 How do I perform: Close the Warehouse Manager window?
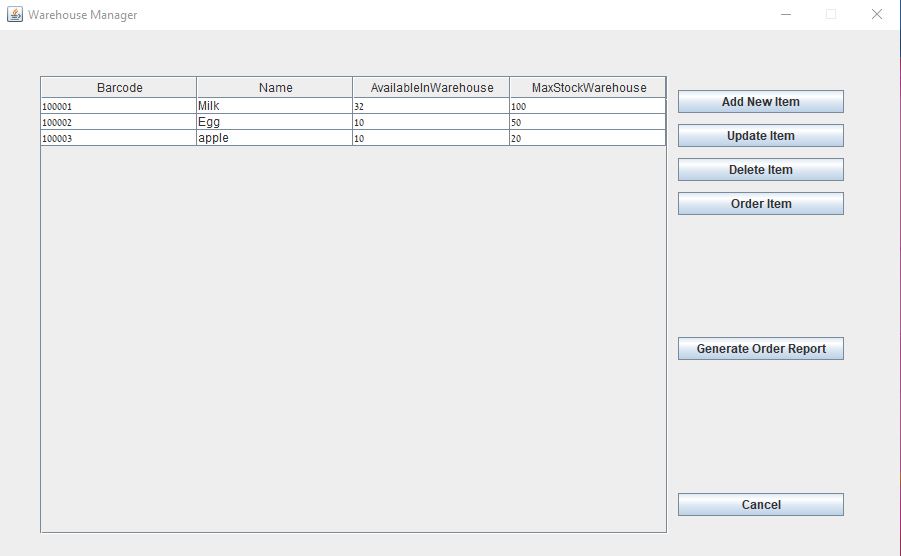(877, 14)
